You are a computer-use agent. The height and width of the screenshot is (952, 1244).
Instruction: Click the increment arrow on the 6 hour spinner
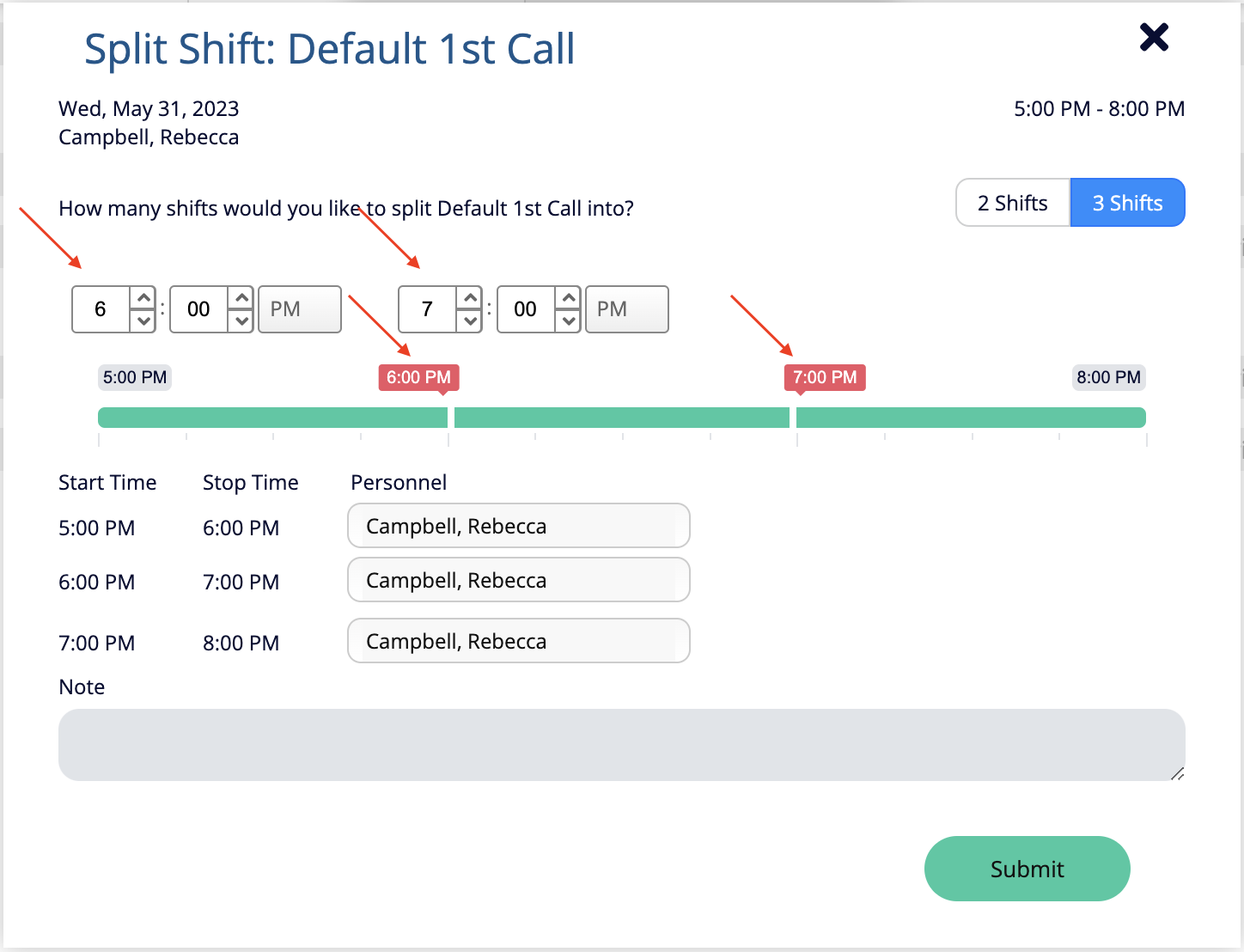(143, 299)
